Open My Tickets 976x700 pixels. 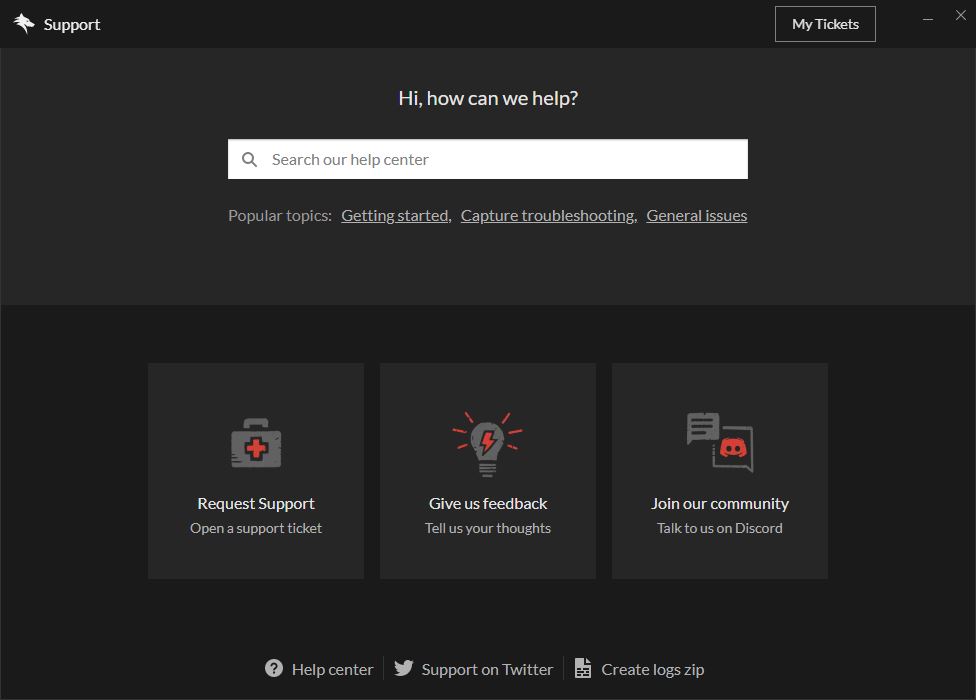pos(825,24)
